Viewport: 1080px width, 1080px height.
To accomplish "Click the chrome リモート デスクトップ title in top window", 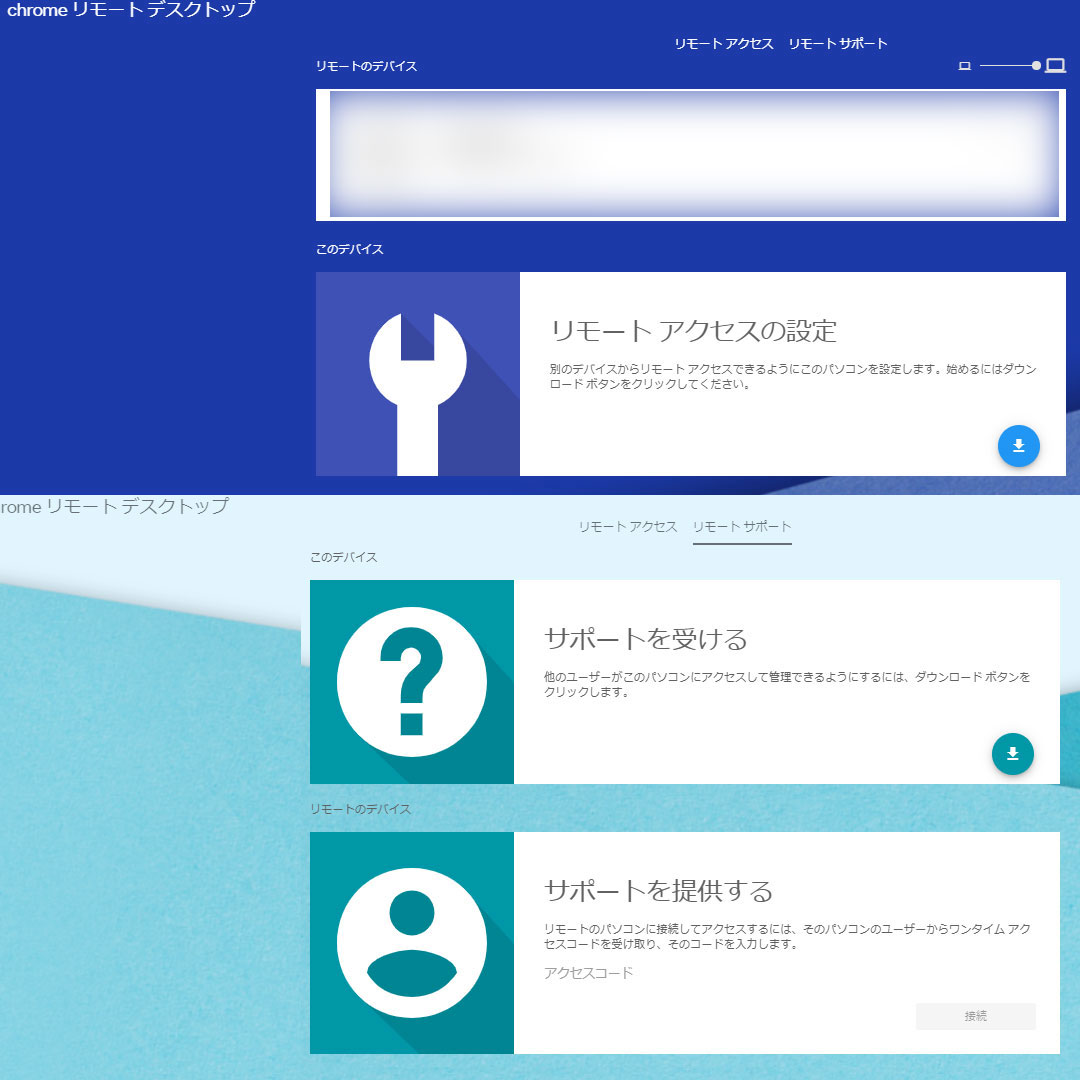I will pyautogui.click(x=130, y=10).
